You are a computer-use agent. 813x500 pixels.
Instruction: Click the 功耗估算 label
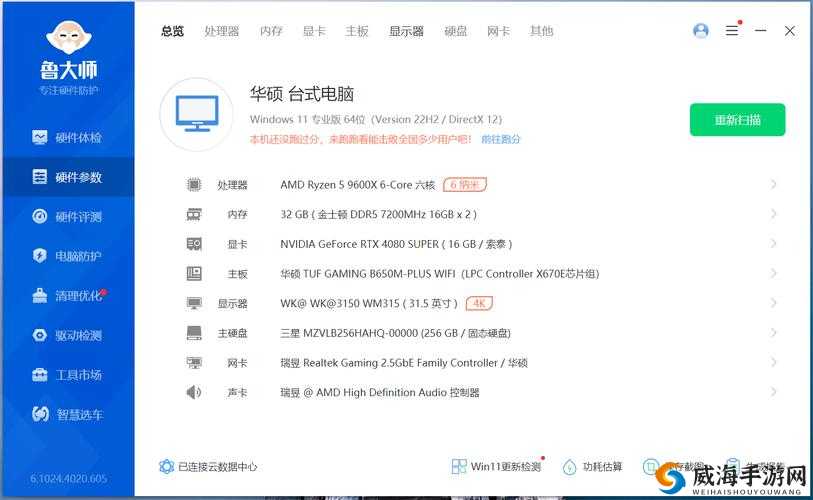pos(602,467)
